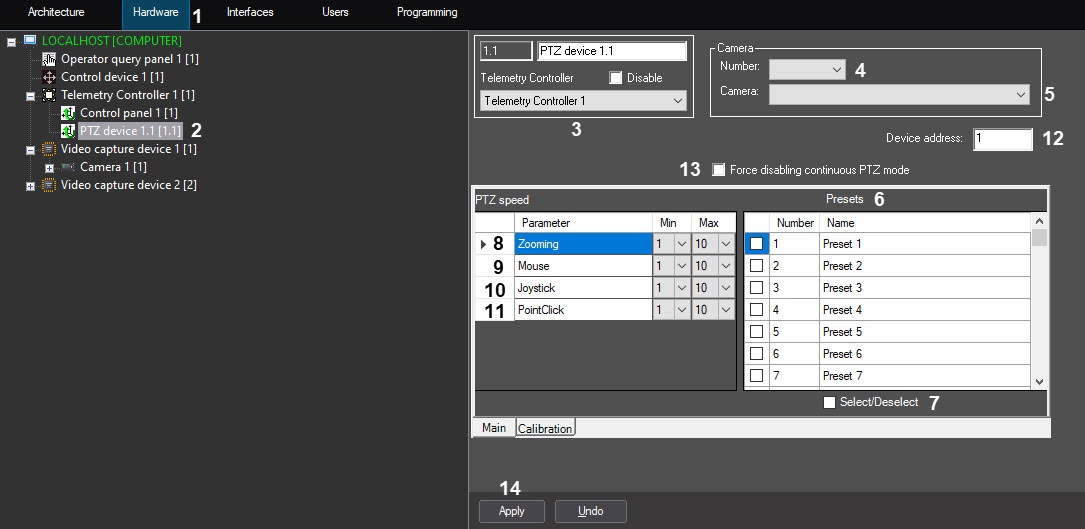Viewport: 1085px width, 529px height.
Task: Switch to the Programming tab
Action: tap(427, 12)
